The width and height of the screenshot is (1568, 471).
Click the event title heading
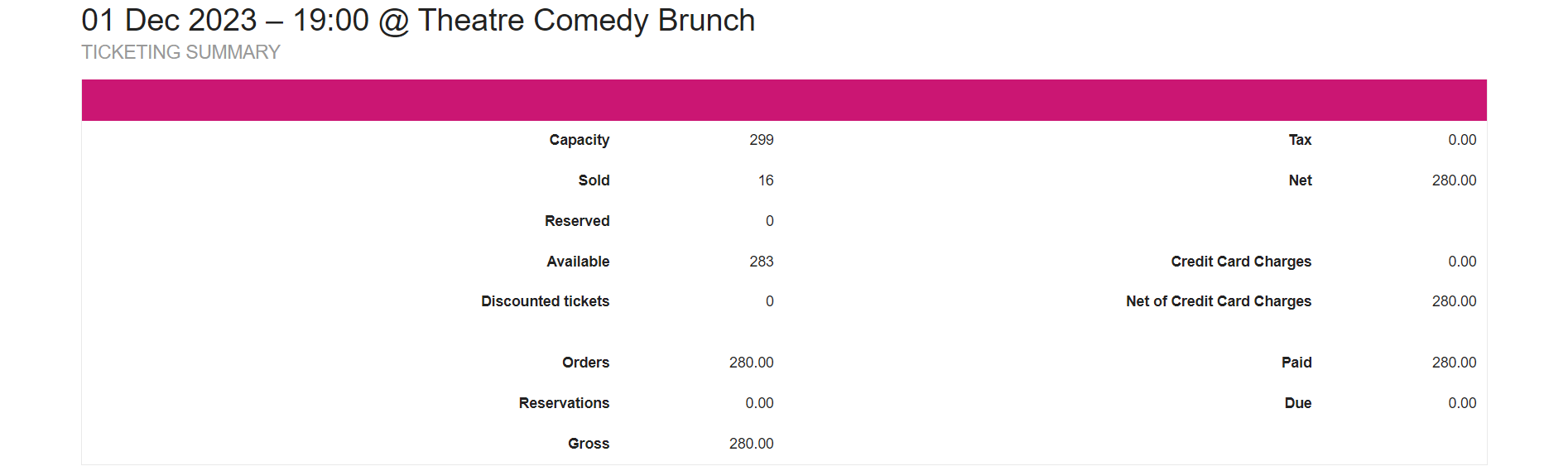coord(418,20)
